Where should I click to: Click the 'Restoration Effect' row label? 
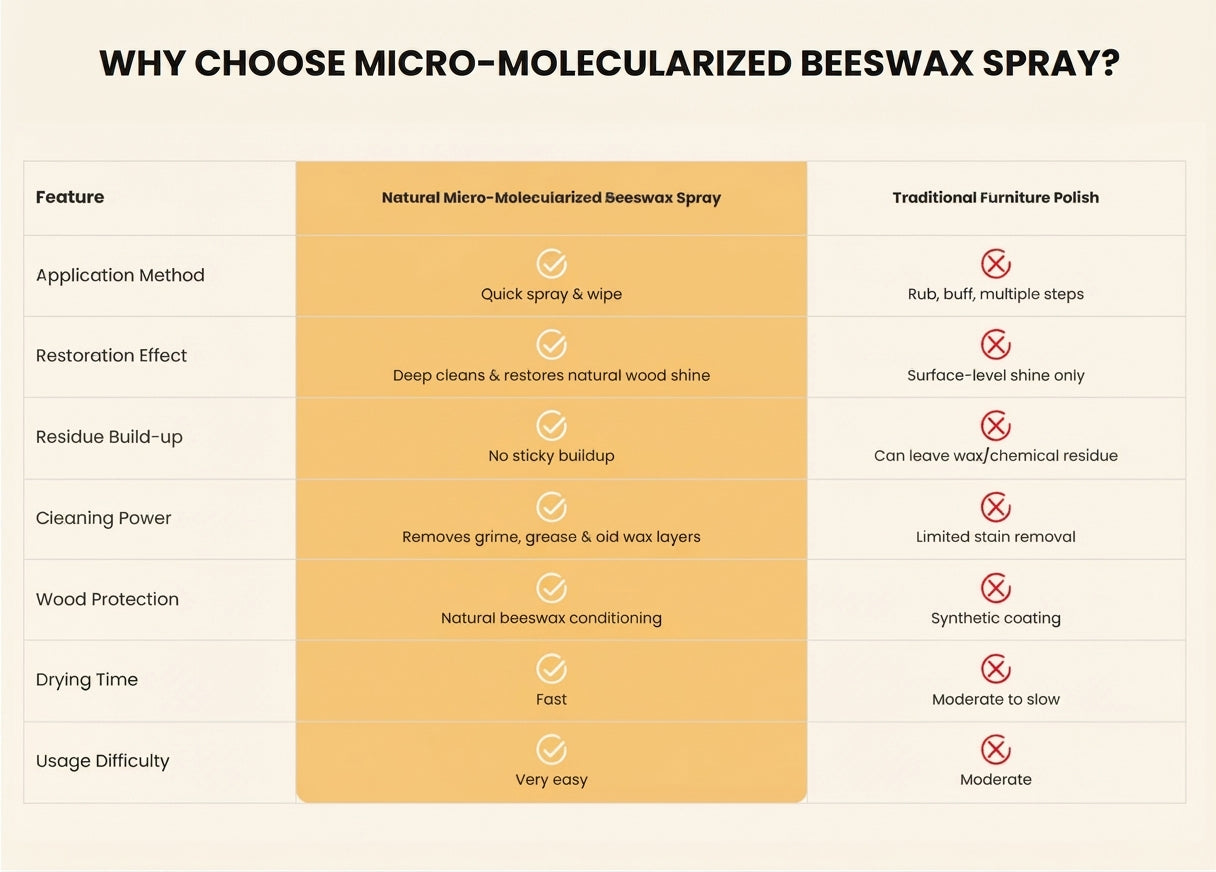tap(111, 355)
